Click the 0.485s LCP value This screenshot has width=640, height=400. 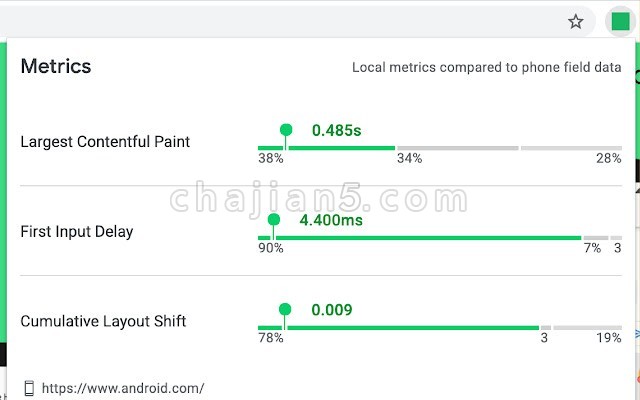[336, 131]
